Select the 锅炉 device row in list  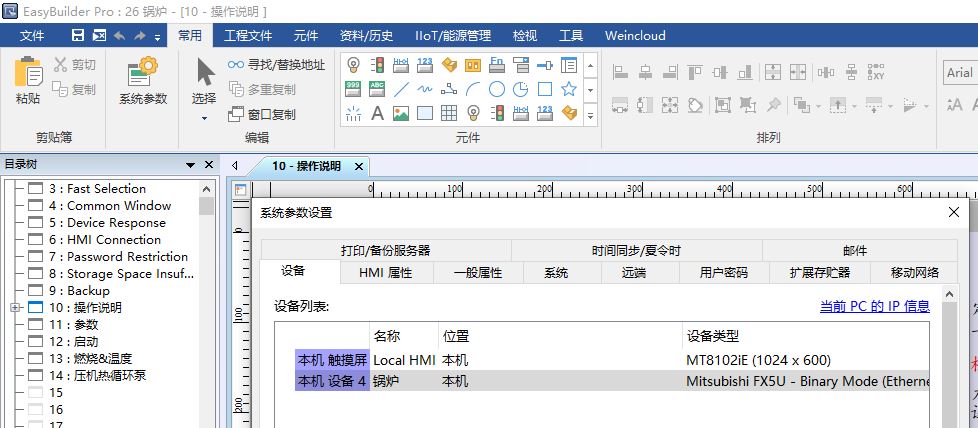coord(600,381)
